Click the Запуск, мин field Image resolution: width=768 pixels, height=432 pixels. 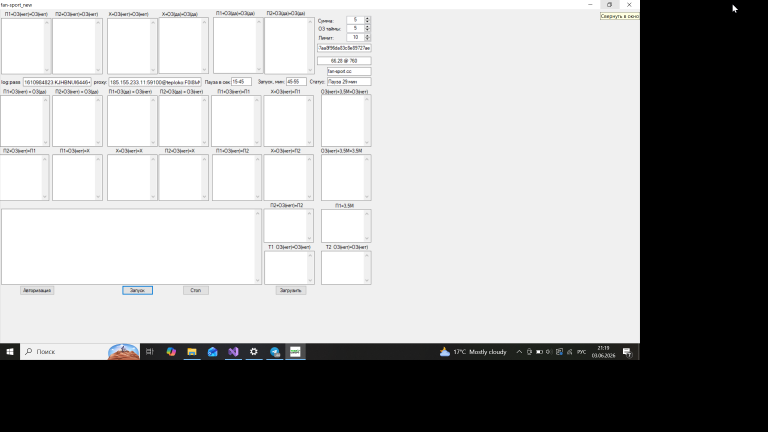[296, 82]
